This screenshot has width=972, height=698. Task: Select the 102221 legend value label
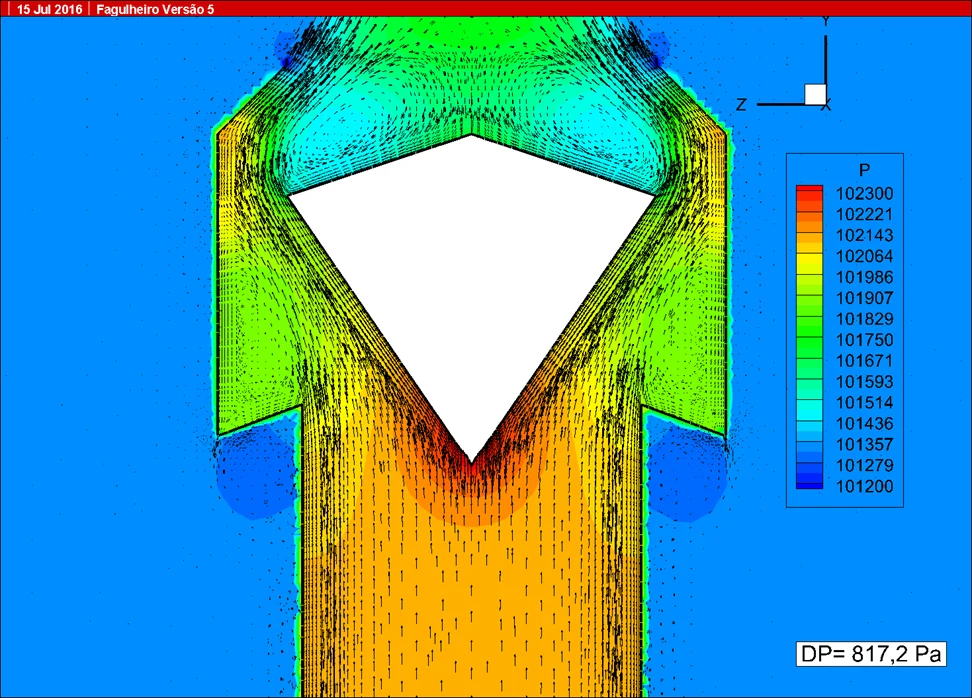tap(864, 214)
